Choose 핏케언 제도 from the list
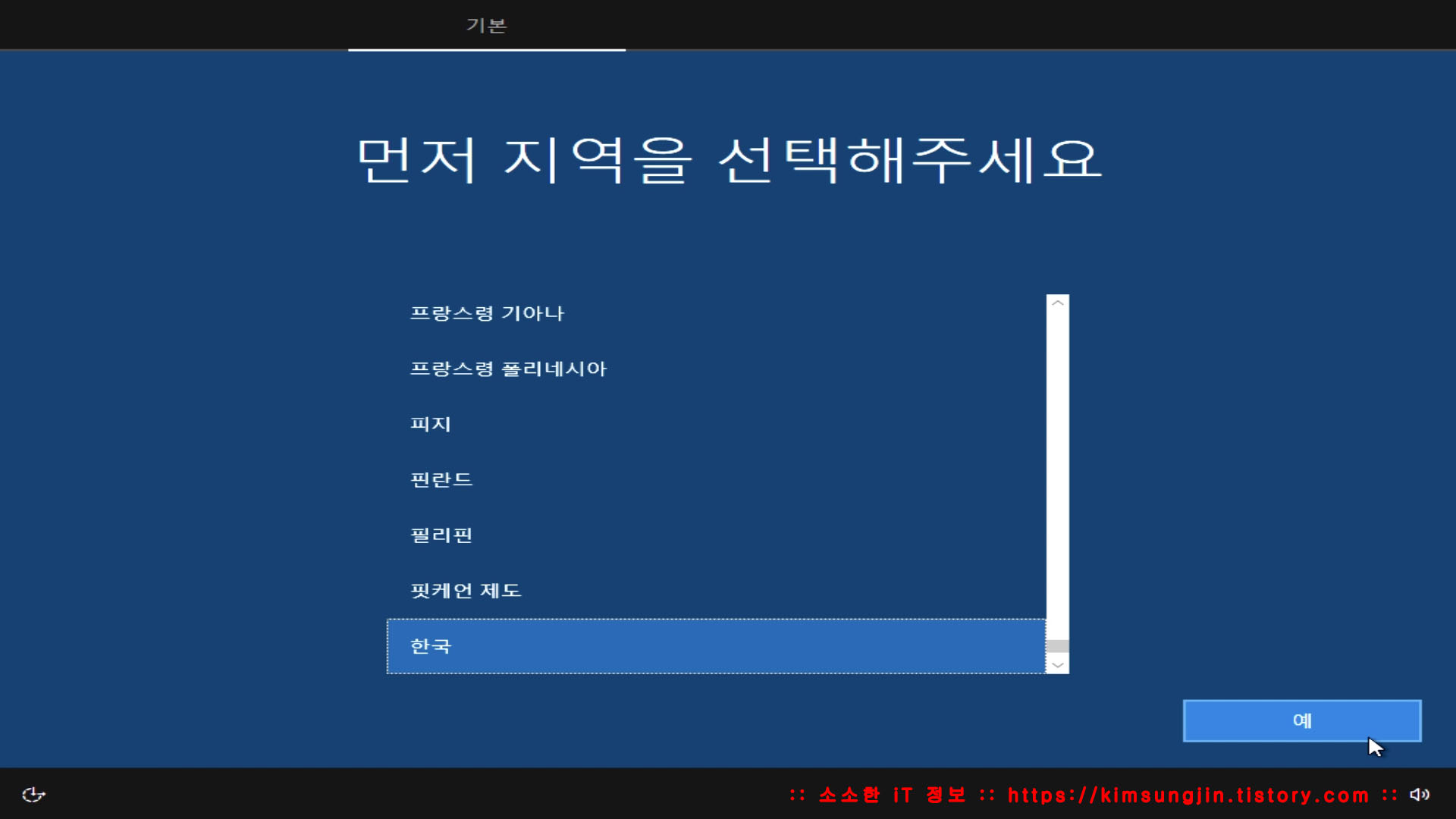The width and height of the screenshot is (1456, 819). pyautogui.click(x=466, y=590)
